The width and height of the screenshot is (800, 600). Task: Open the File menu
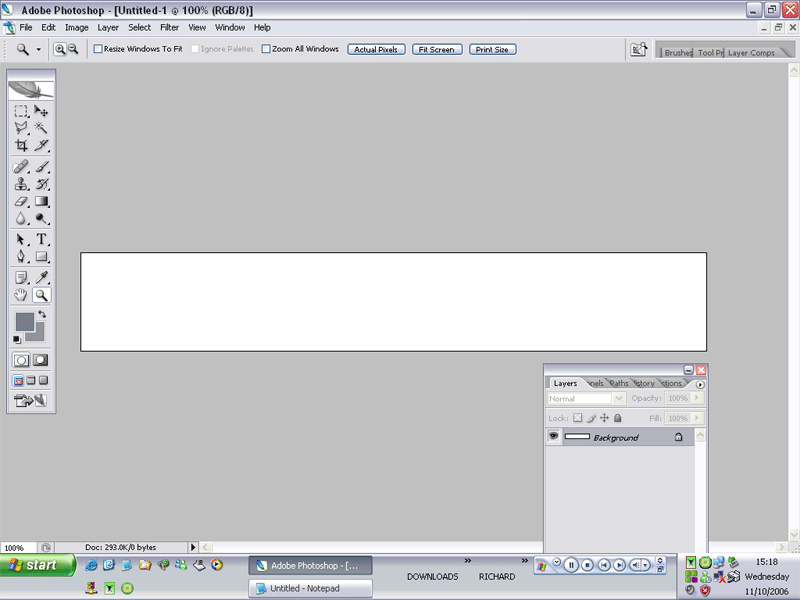point(26,28)
